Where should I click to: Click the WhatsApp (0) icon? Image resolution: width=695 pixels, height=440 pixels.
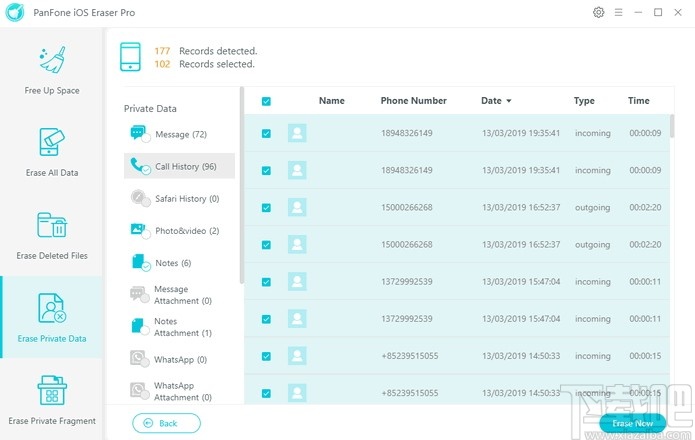point(139,359)
